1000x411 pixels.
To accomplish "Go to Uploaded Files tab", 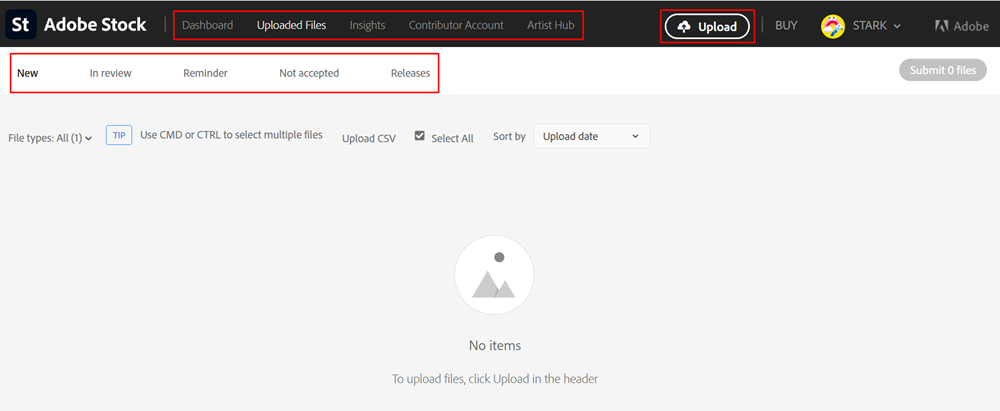I will (291, 26).
